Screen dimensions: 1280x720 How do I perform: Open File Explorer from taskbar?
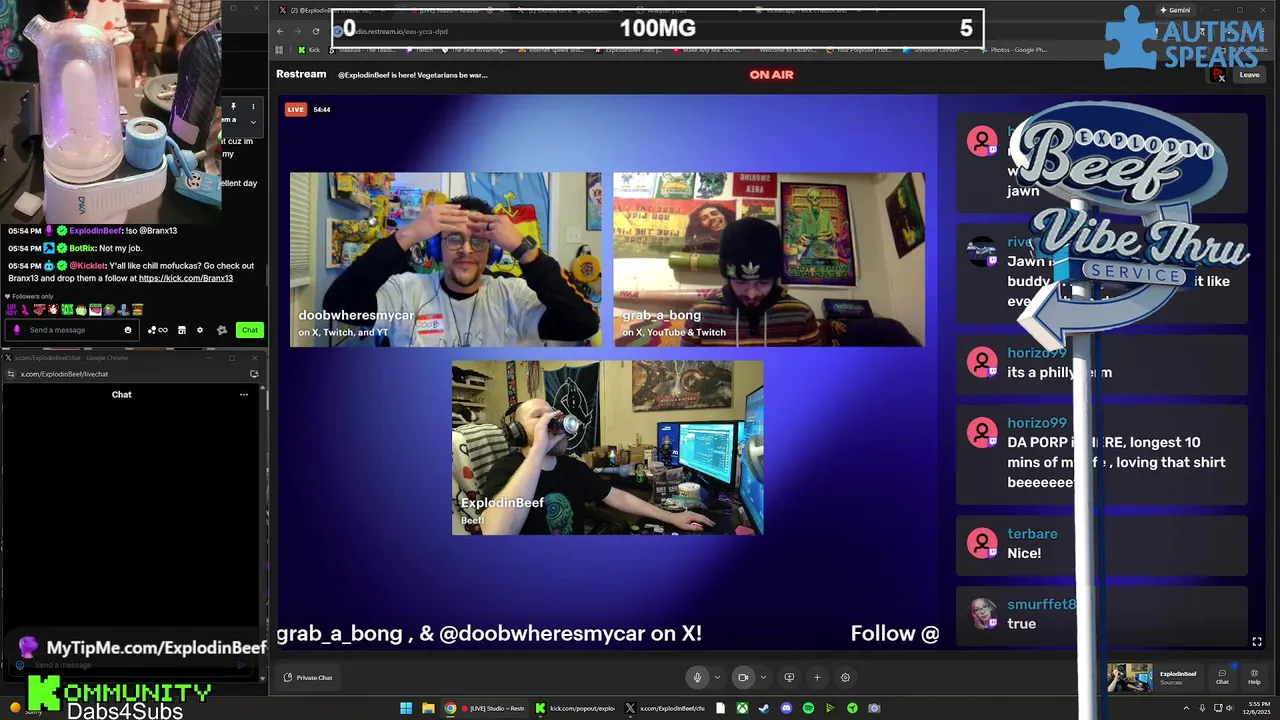[428, 708]
